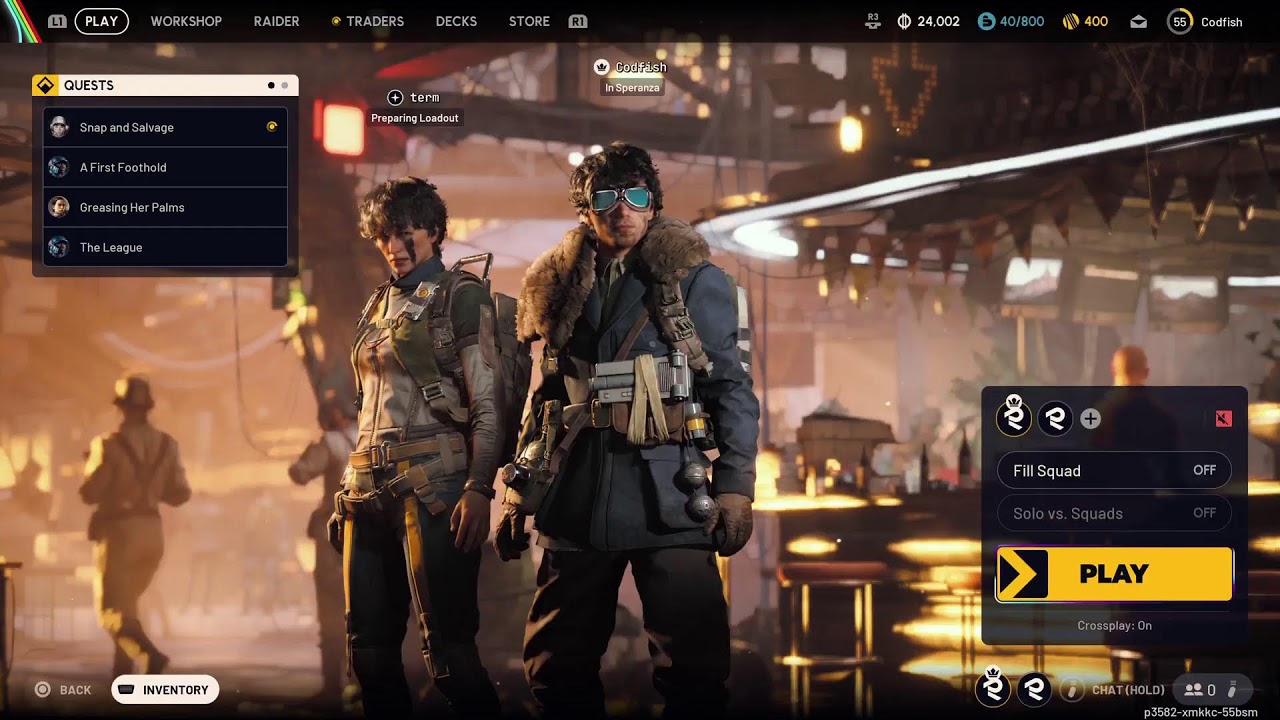Click second player avatar in bottom bar
The width and height of the screenshot is (1280, 720).
(x=1035, y=689)
